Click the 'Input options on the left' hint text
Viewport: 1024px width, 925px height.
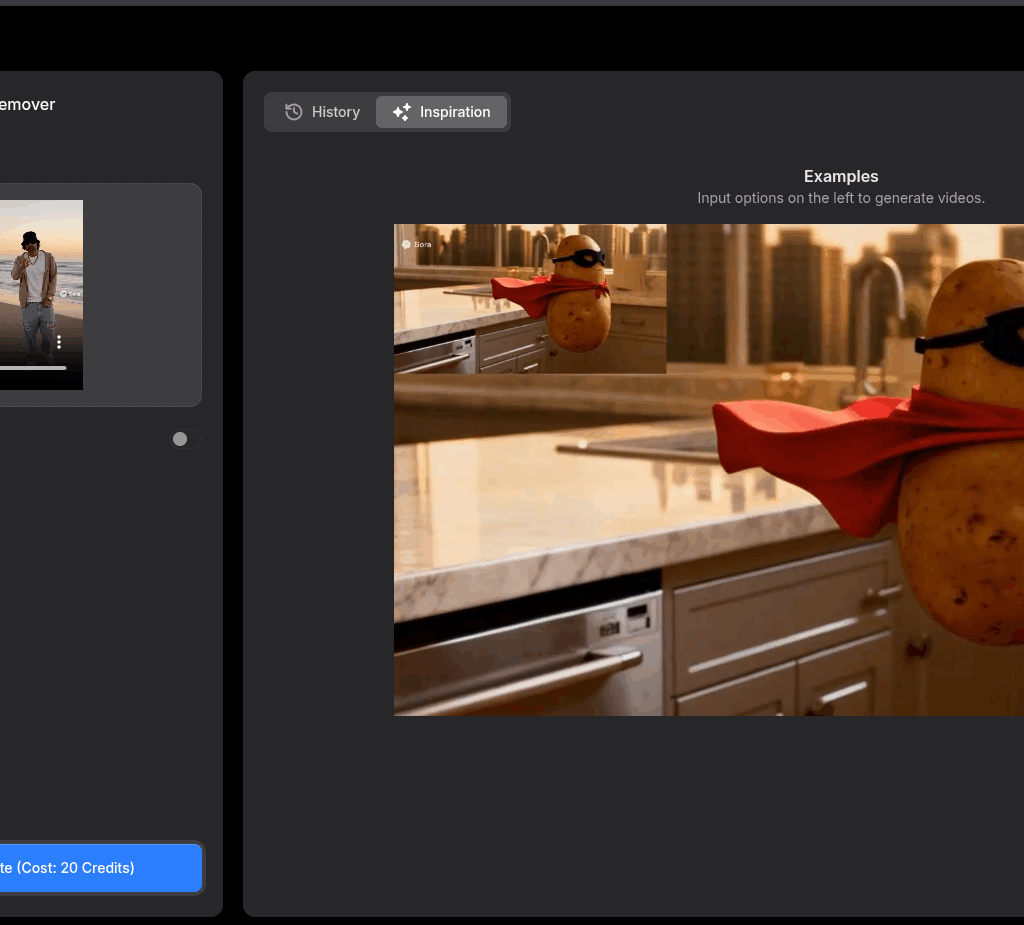pos(840,198)
